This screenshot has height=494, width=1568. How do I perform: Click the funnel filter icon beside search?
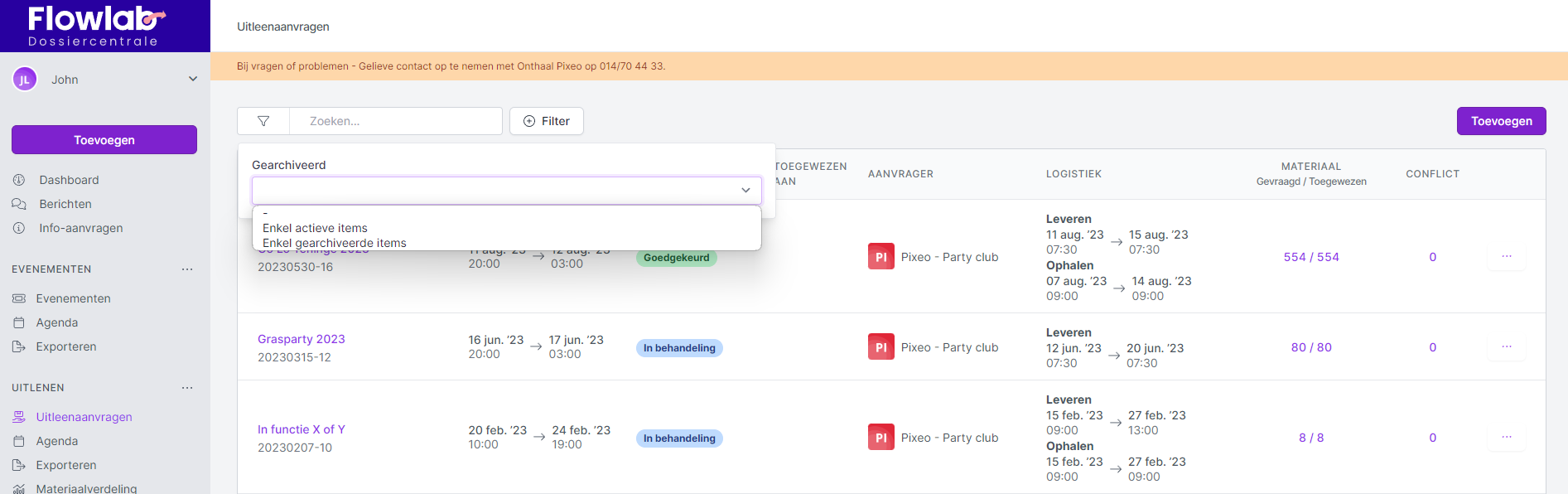click(x=263, y=121)
